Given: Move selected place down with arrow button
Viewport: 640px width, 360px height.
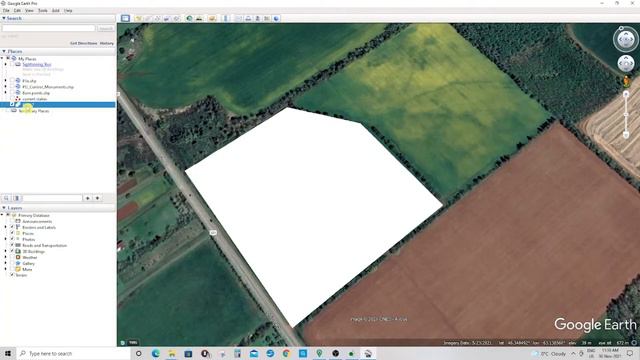Looking at the screenshot, I should click(x=98, y=198).
